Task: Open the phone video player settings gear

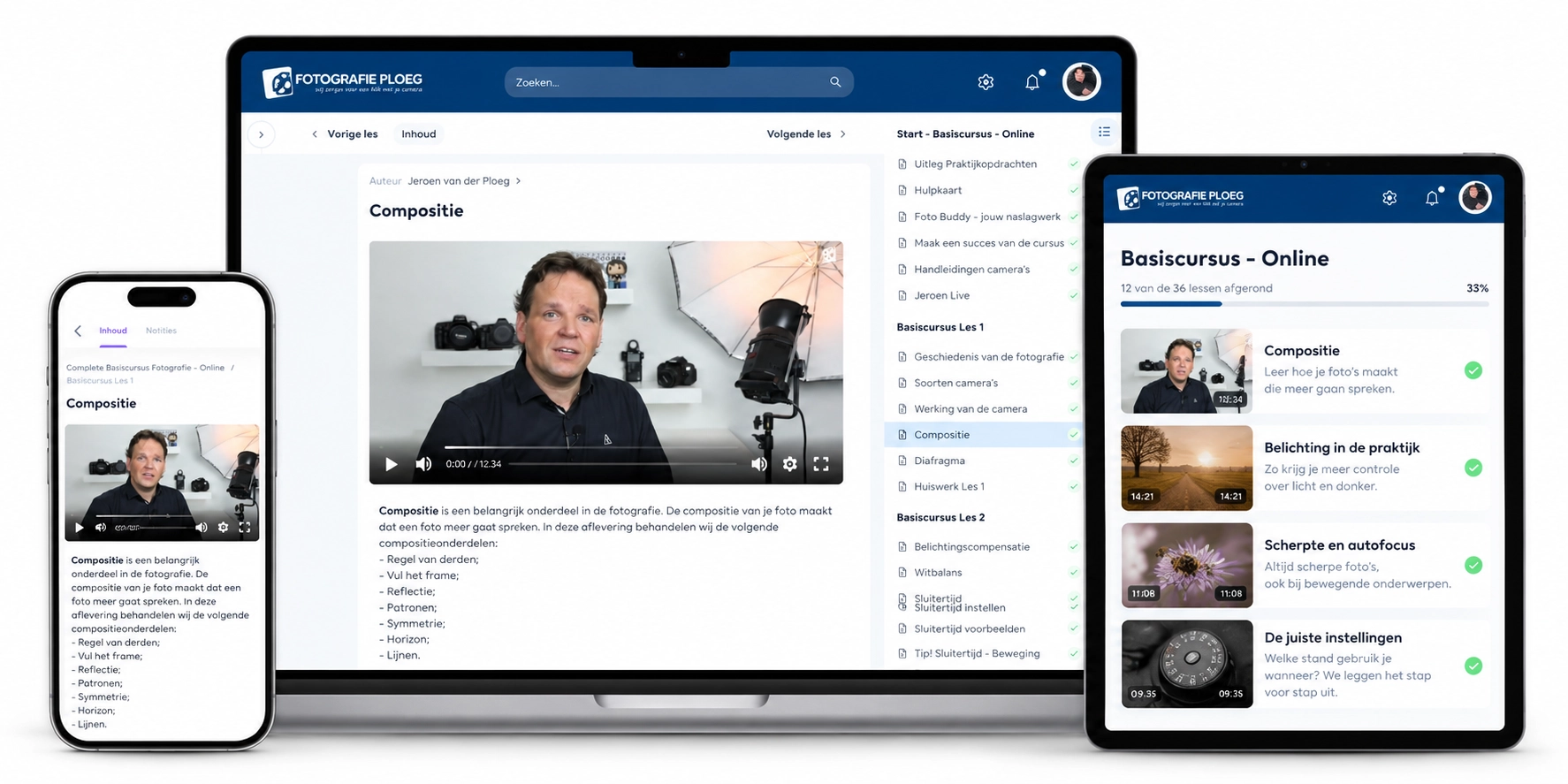Action: [223, 528]
